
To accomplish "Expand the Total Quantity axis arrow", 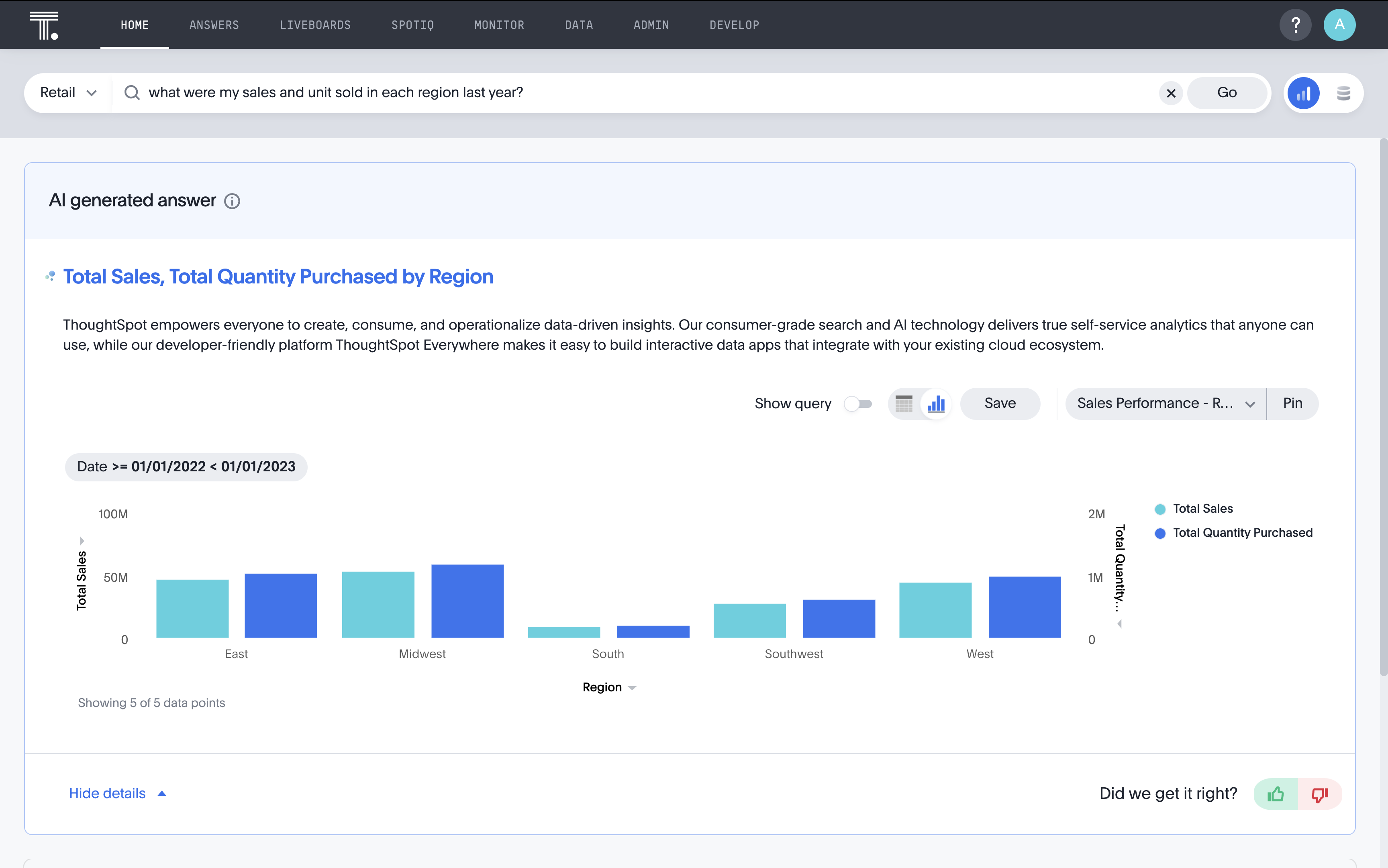I will 1119,624.
